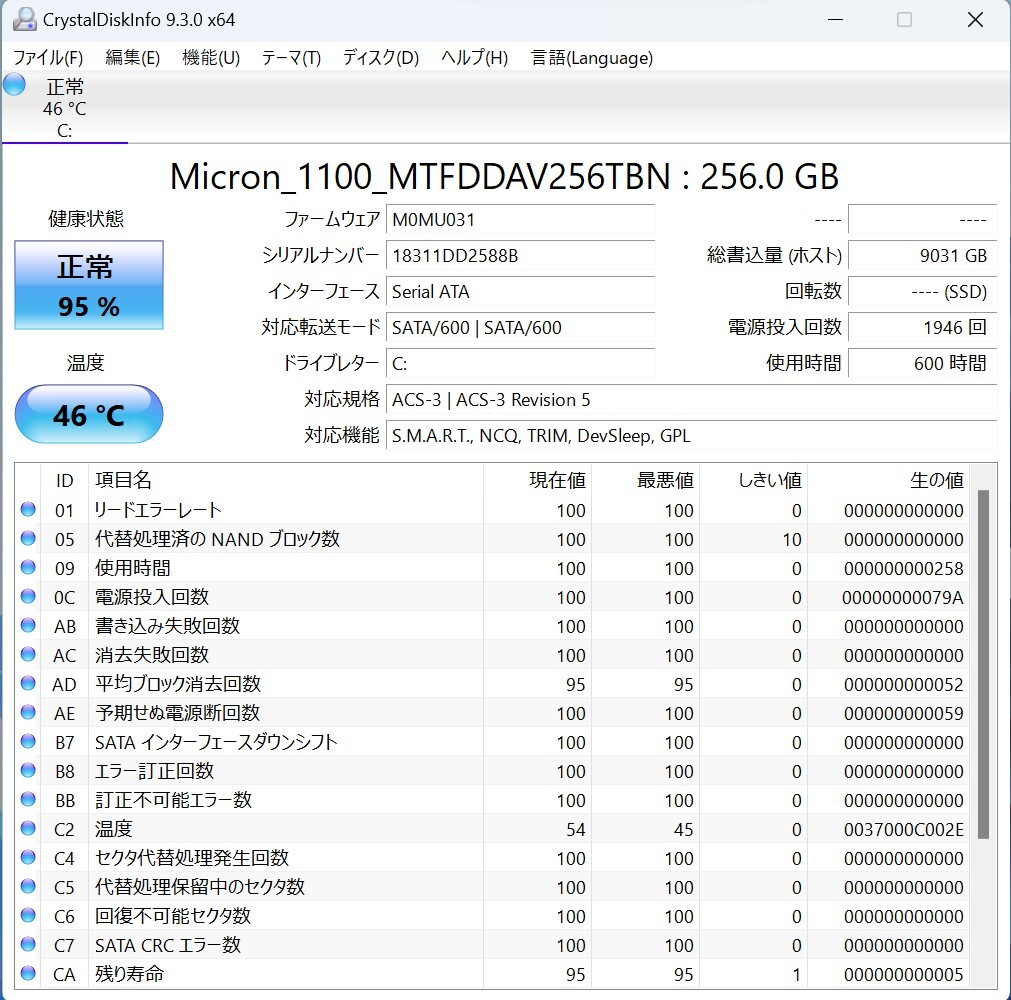Click status orb of row AC 消去失敗回数

[28, 654]
